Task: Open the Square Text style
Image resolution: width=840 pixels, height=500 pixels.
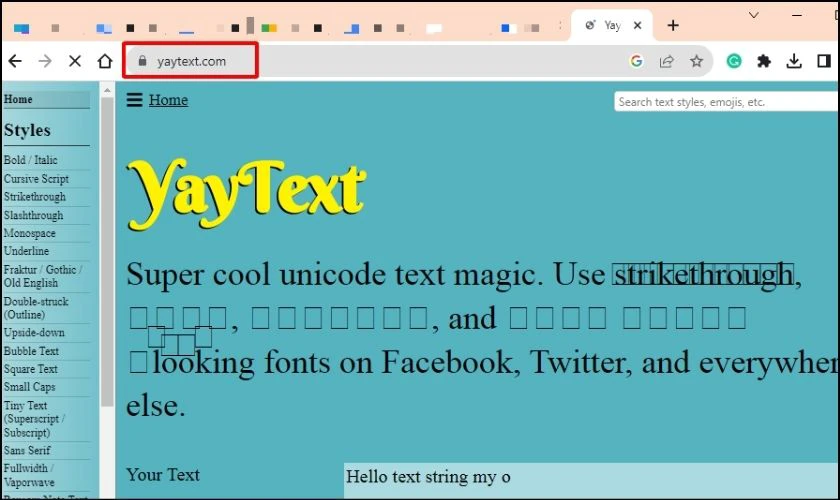Action: tap(31, 369)
